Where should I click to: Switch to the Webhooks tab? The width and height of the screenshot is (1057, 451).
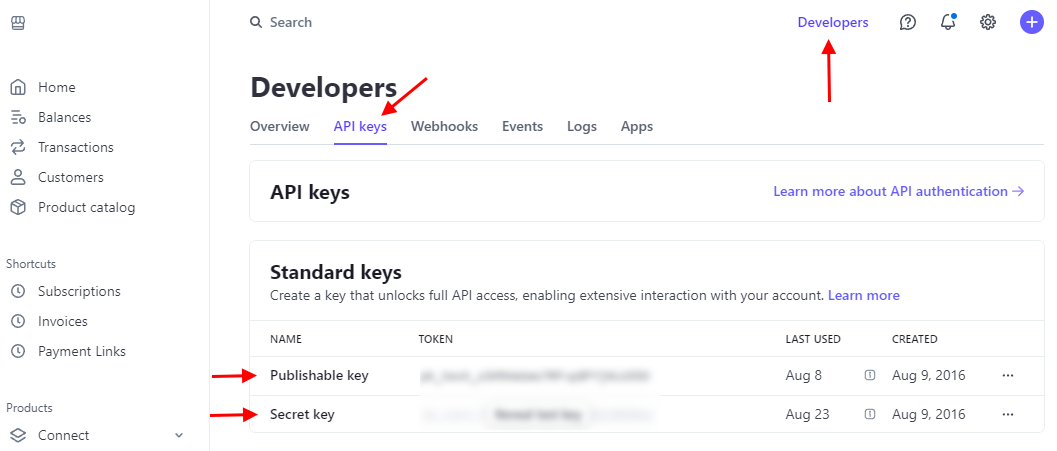(444, 126)
